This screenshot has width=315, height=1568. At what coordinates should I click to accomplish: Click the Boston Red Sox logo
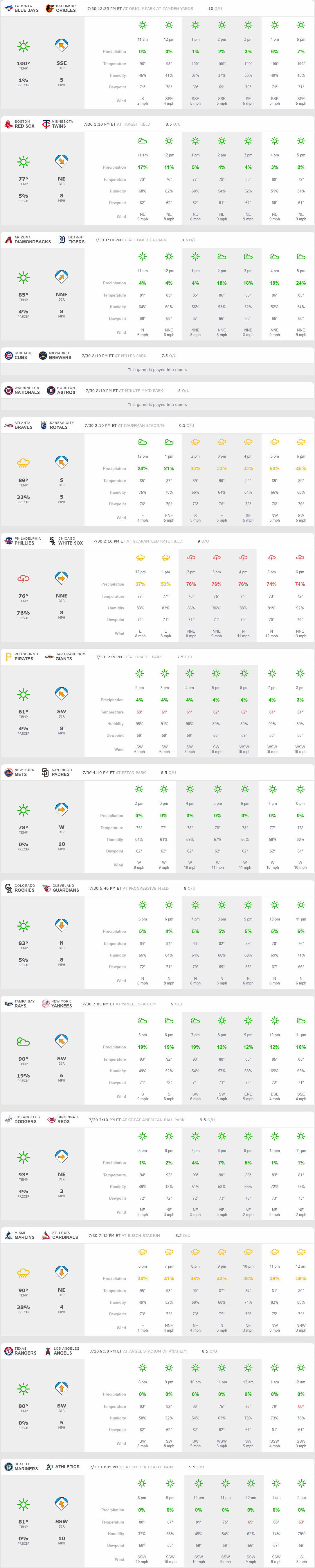[8, 124]
